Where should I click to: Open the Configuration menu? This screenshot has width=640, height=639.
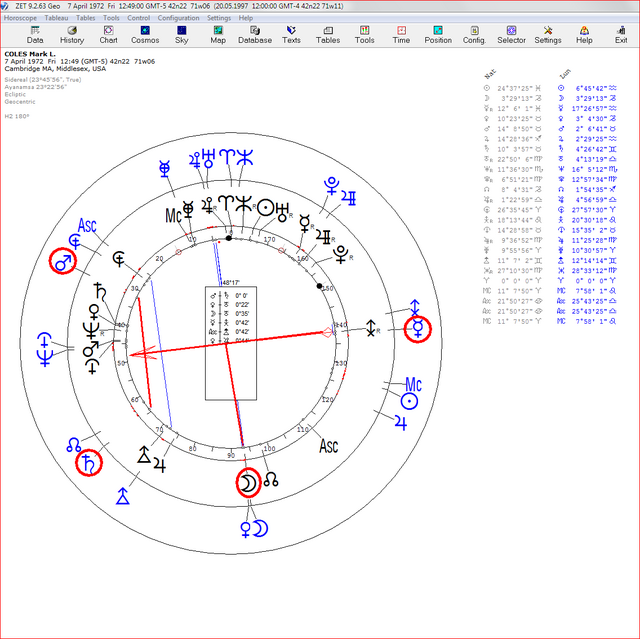[x=178, y=18]
